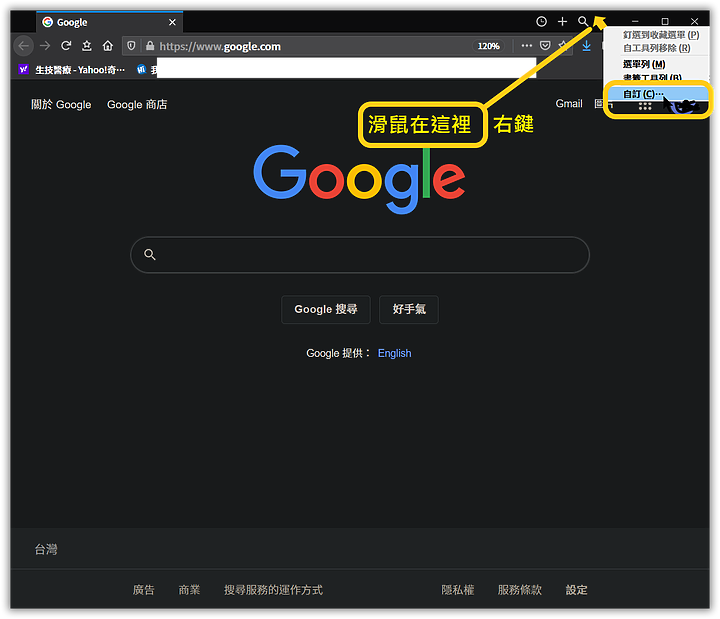Click the Google logo
Image resolution: width=720 pixels, height=619 pixels.
tap(360, 179)
